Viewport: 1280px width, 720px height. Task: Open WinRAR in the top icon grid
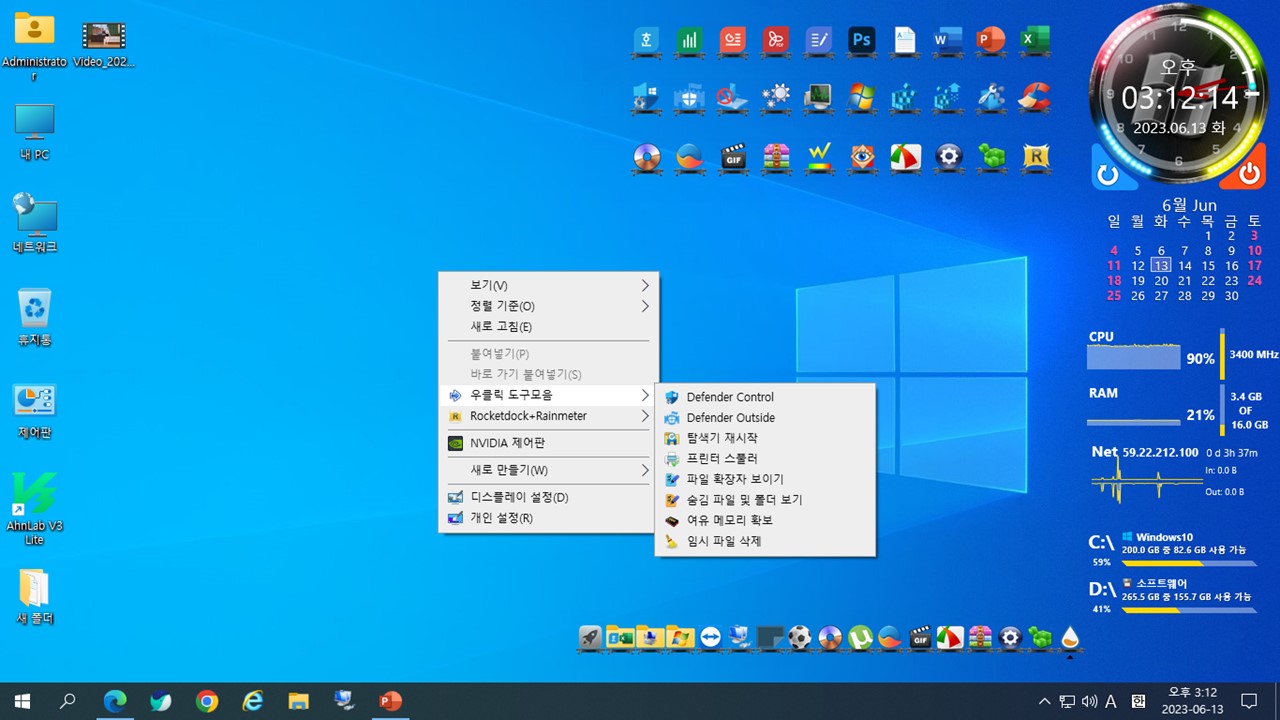776,157
